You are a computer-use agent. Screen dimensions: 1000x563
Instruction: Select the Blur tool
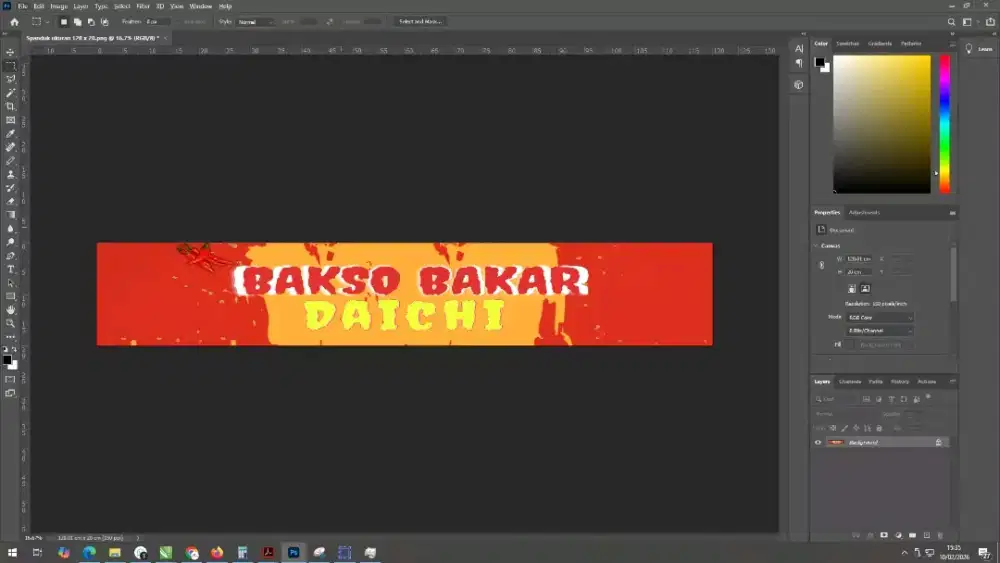[x=10, y=228]
